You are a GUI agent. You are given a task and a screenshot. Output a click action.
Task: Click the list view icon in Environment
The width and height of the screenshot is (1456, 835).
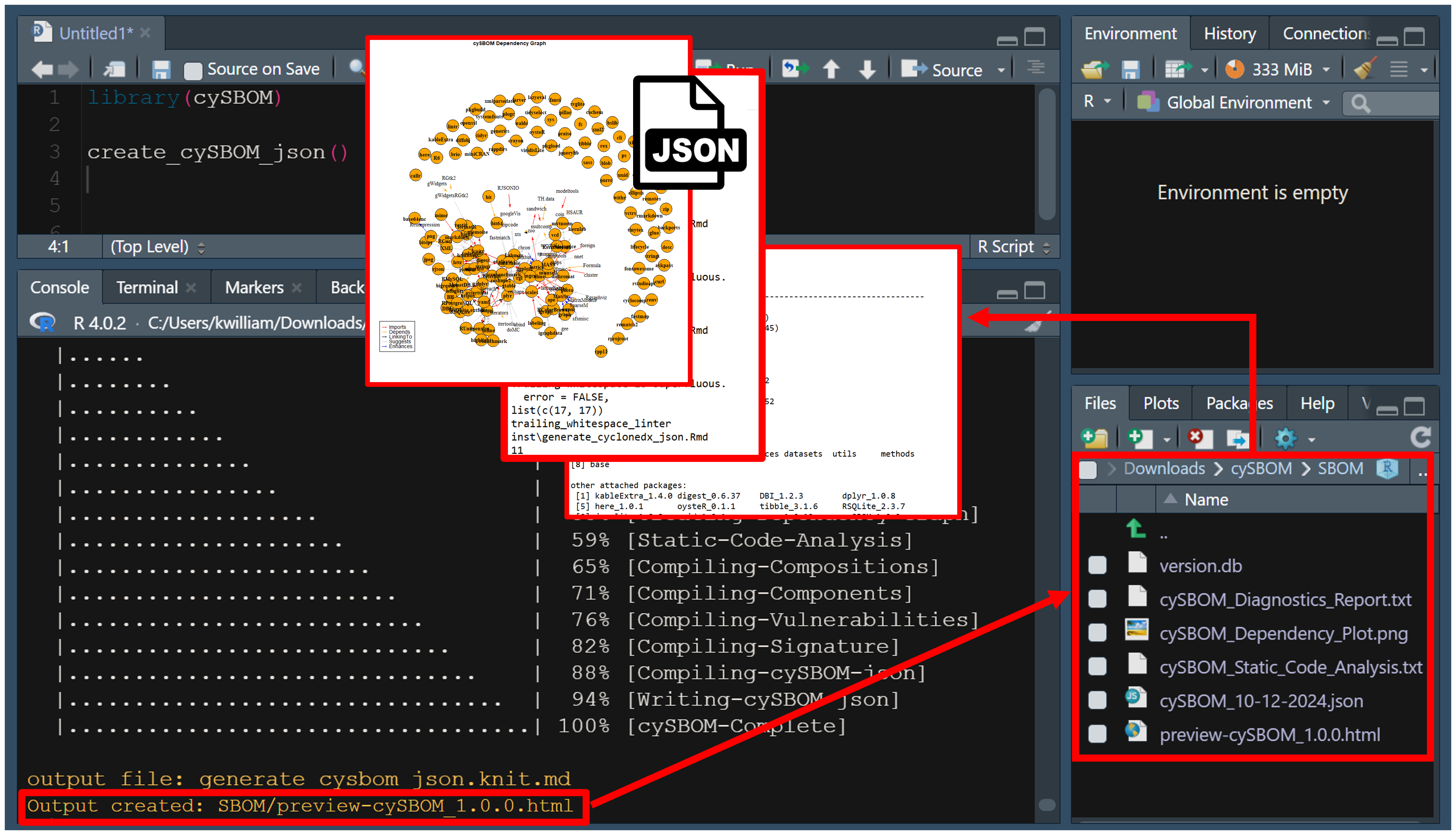pos(1398,69)
